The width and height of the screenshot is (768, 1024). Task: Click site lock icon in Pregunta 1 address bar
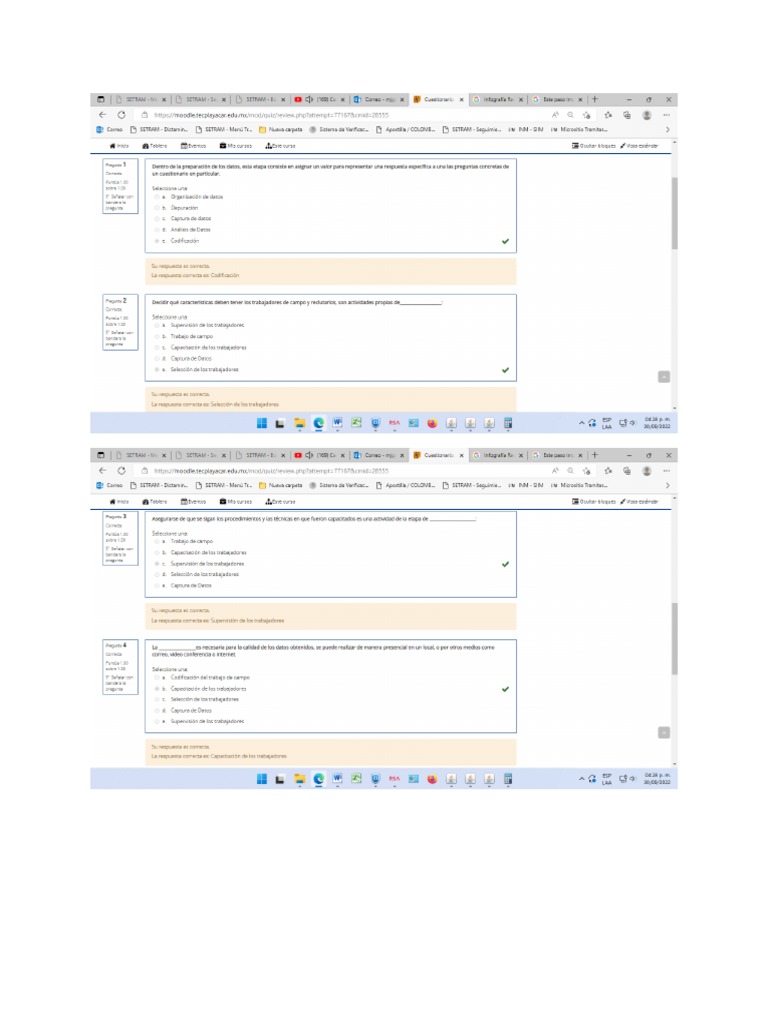tap(144, 115)
